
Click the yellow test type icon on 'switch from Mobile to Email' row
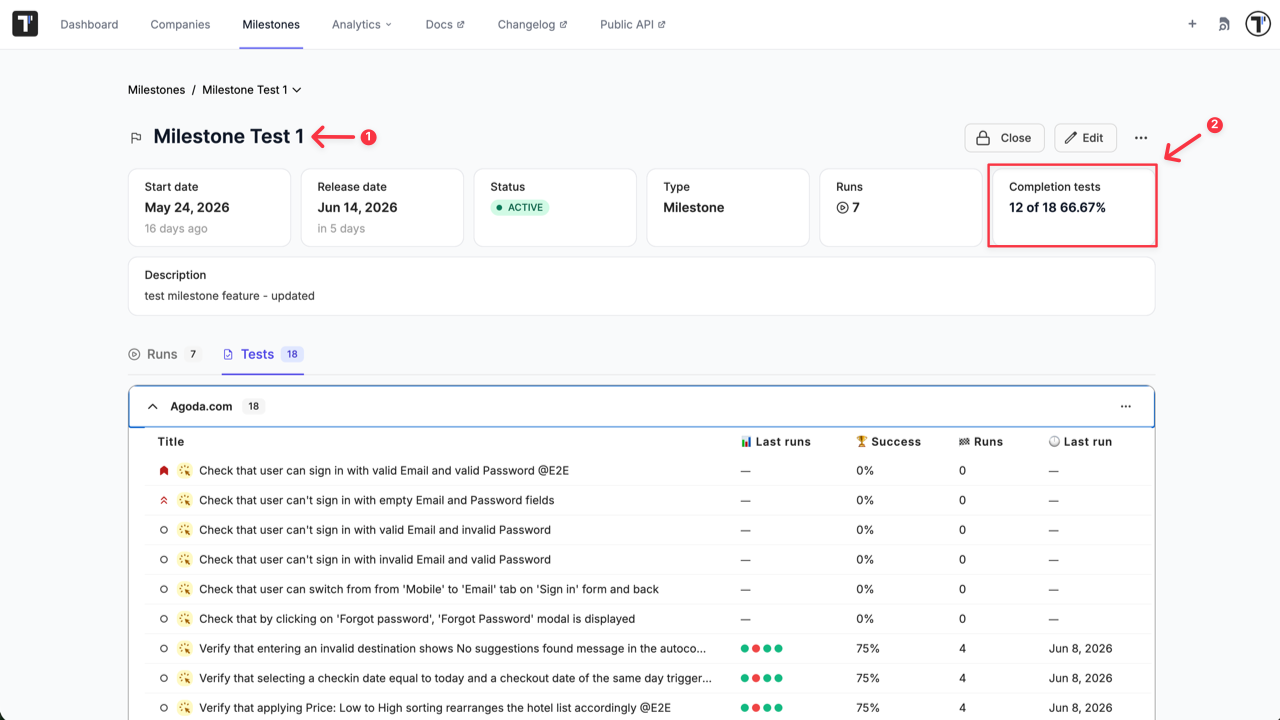(185, 589)
